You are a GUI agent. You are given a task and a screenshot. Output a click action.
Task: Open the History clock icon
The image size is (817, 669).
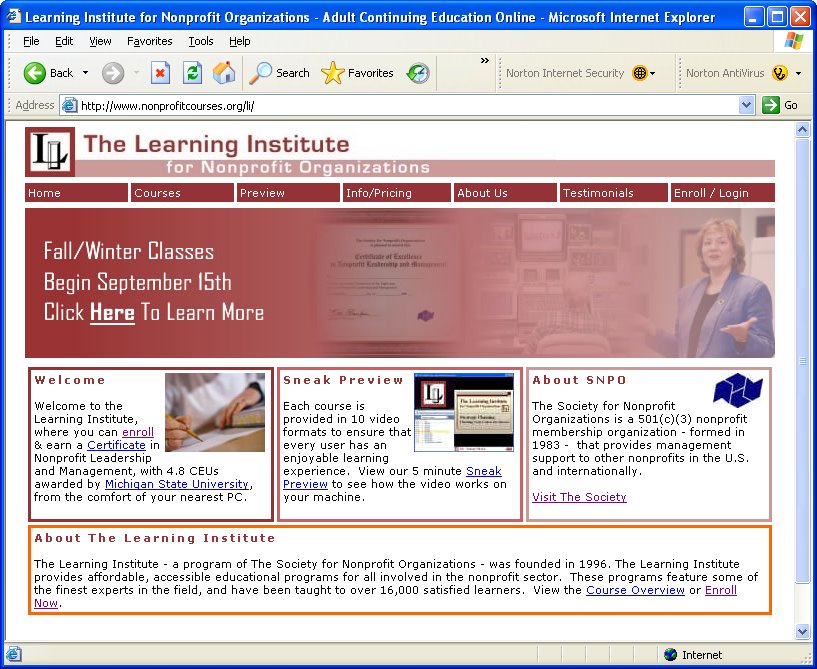[x=418, y=73]
